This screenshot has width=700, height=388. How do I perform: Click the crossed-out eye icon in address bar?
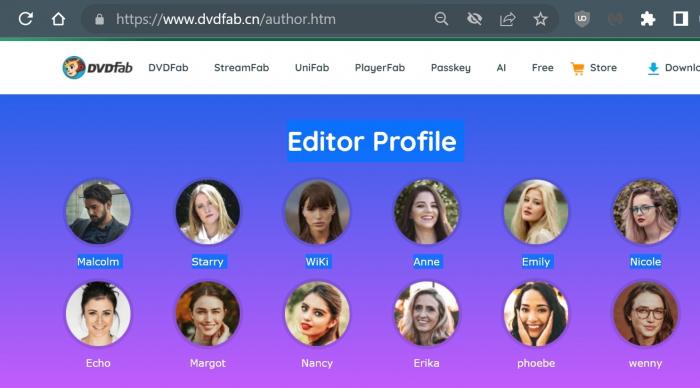pyautogui.click(x=474, y=19)
